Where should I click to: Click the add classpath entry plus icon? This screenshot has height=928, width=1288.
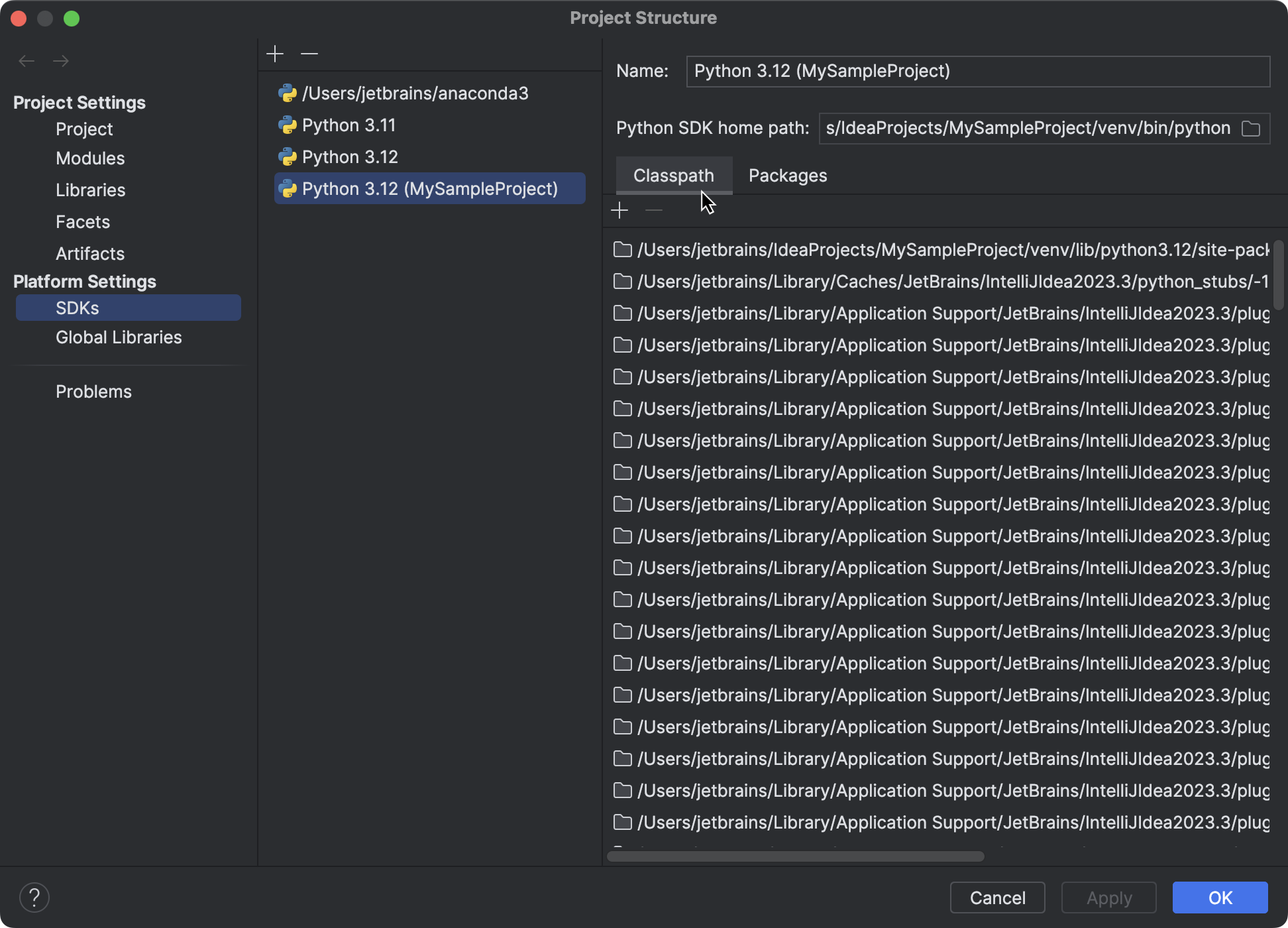click(x=619, y=211)
